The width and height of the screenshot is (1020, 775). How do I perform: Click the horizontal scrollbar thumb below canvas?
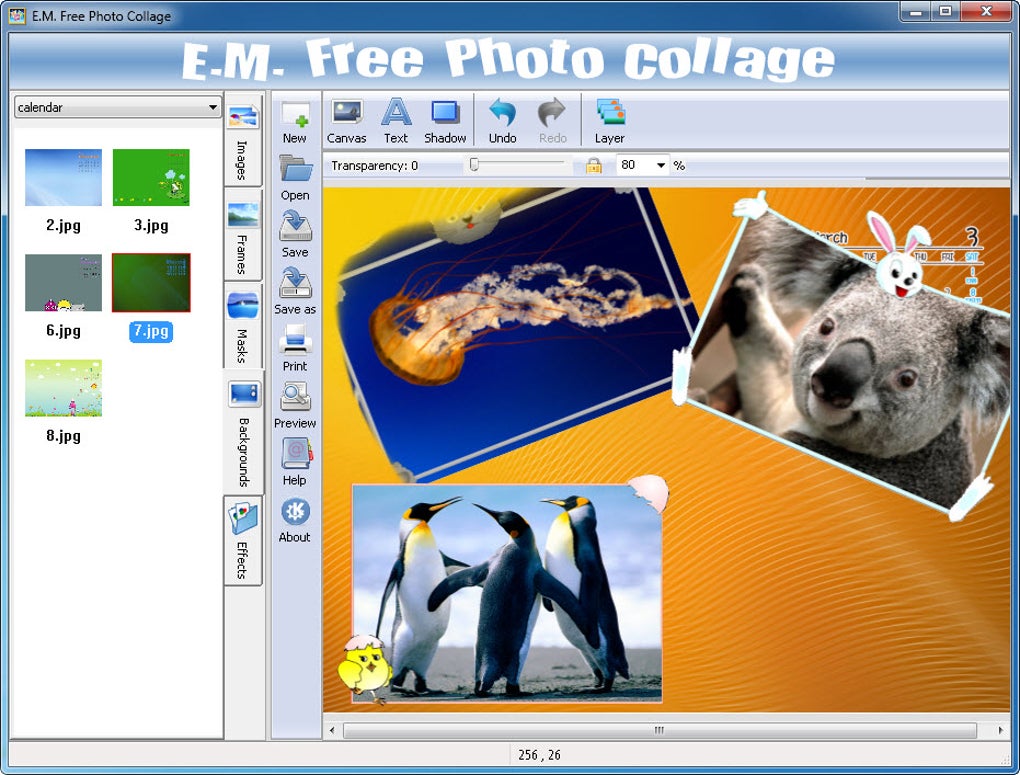pos(660,730)
